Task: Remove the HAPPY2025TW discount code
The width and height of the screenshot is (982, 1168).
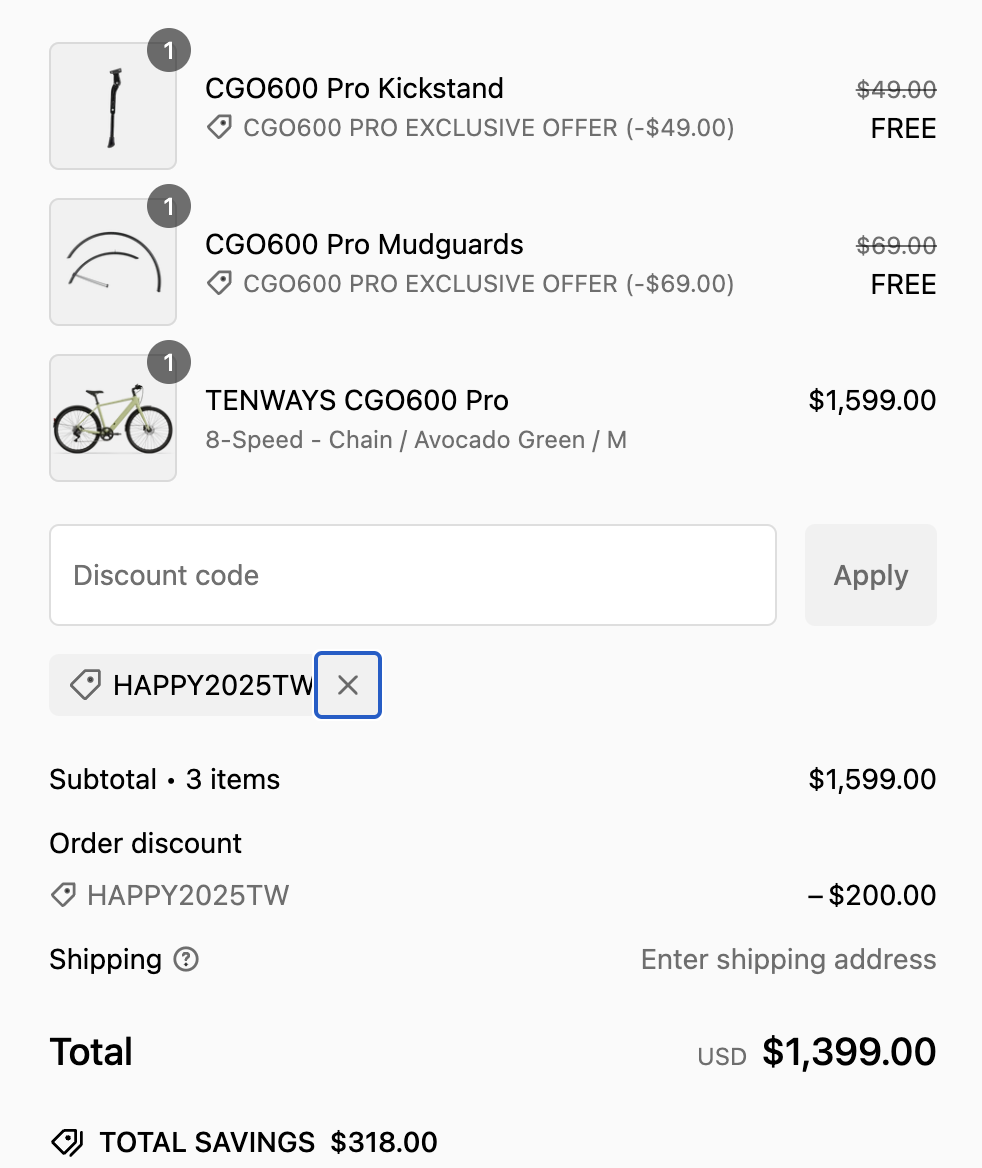Action: 348,685
